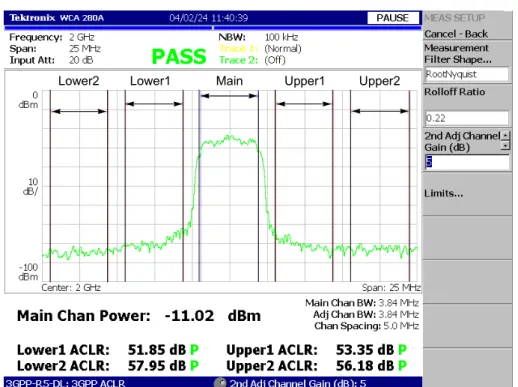The width and height of the screenshot is (518, 387).
Task: Click the Lower2 channel width arrow marker
Action: tap(79, 111)
